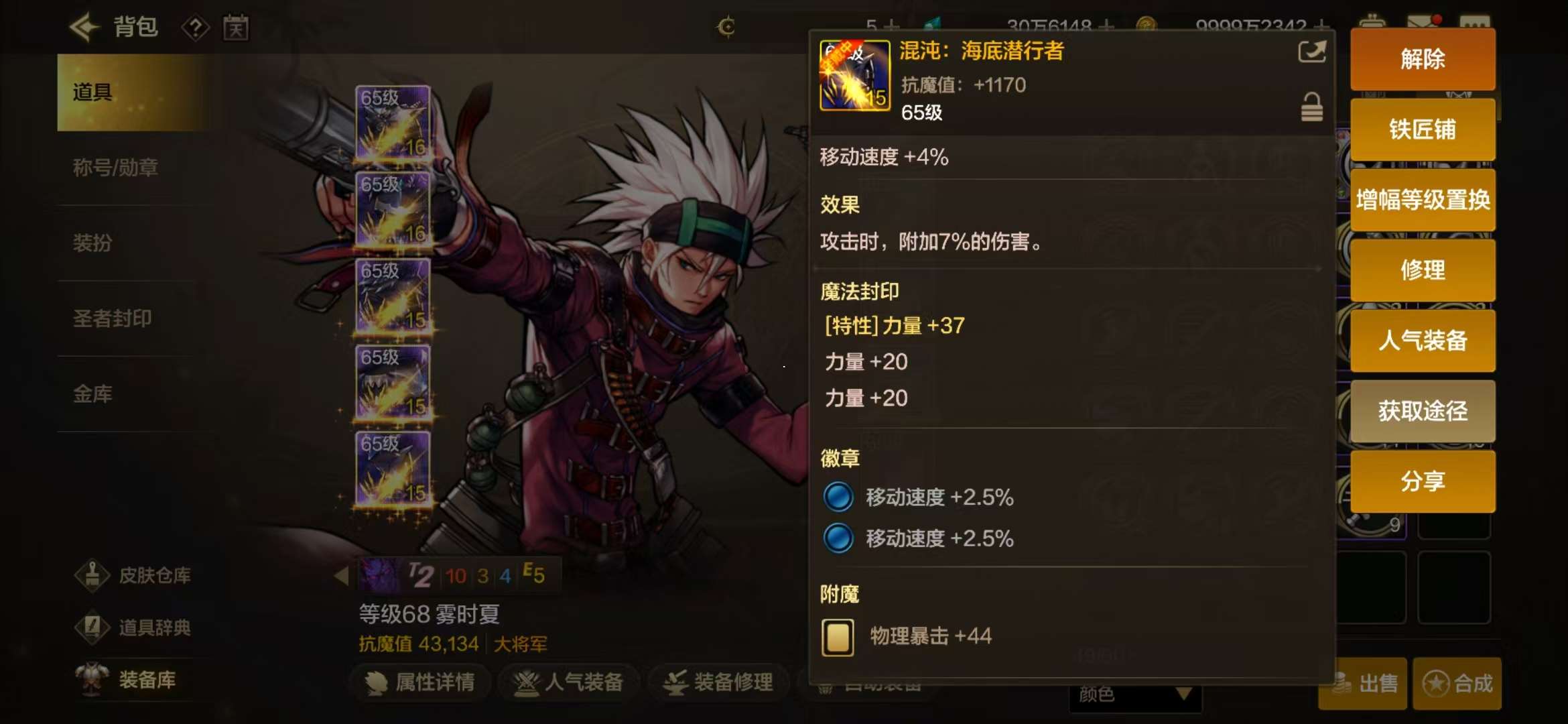The image size is (1568, 724).
Task: Open the help question mark icon
Action: [x=195, y=28]
